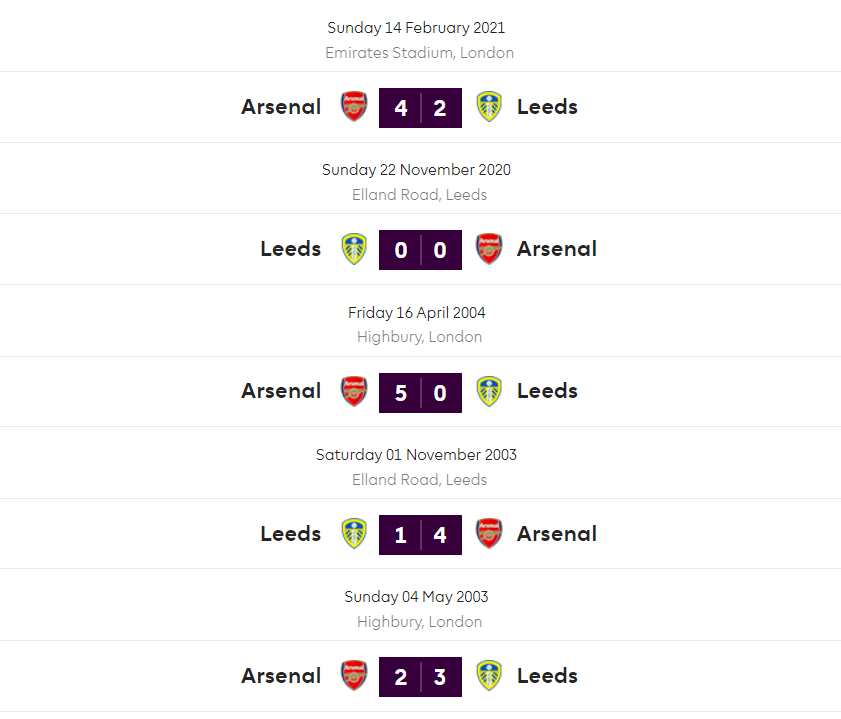Click the Leeds crest in the 22 November 2020 match
Viewport: 841px width, 719px height.
coord(354,249)
